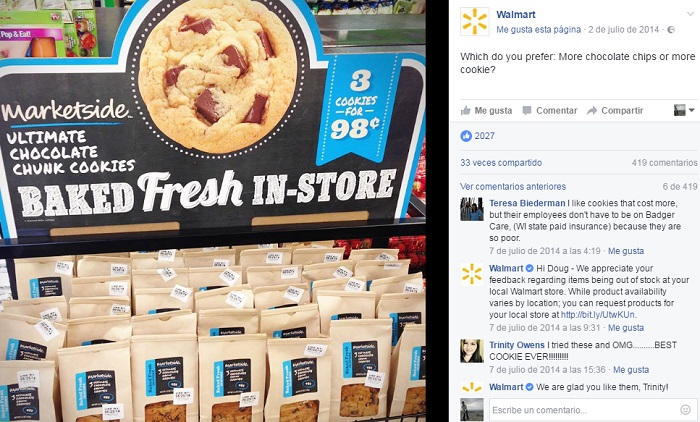Click the globe privacy icon next to the date

coord(671,30)
